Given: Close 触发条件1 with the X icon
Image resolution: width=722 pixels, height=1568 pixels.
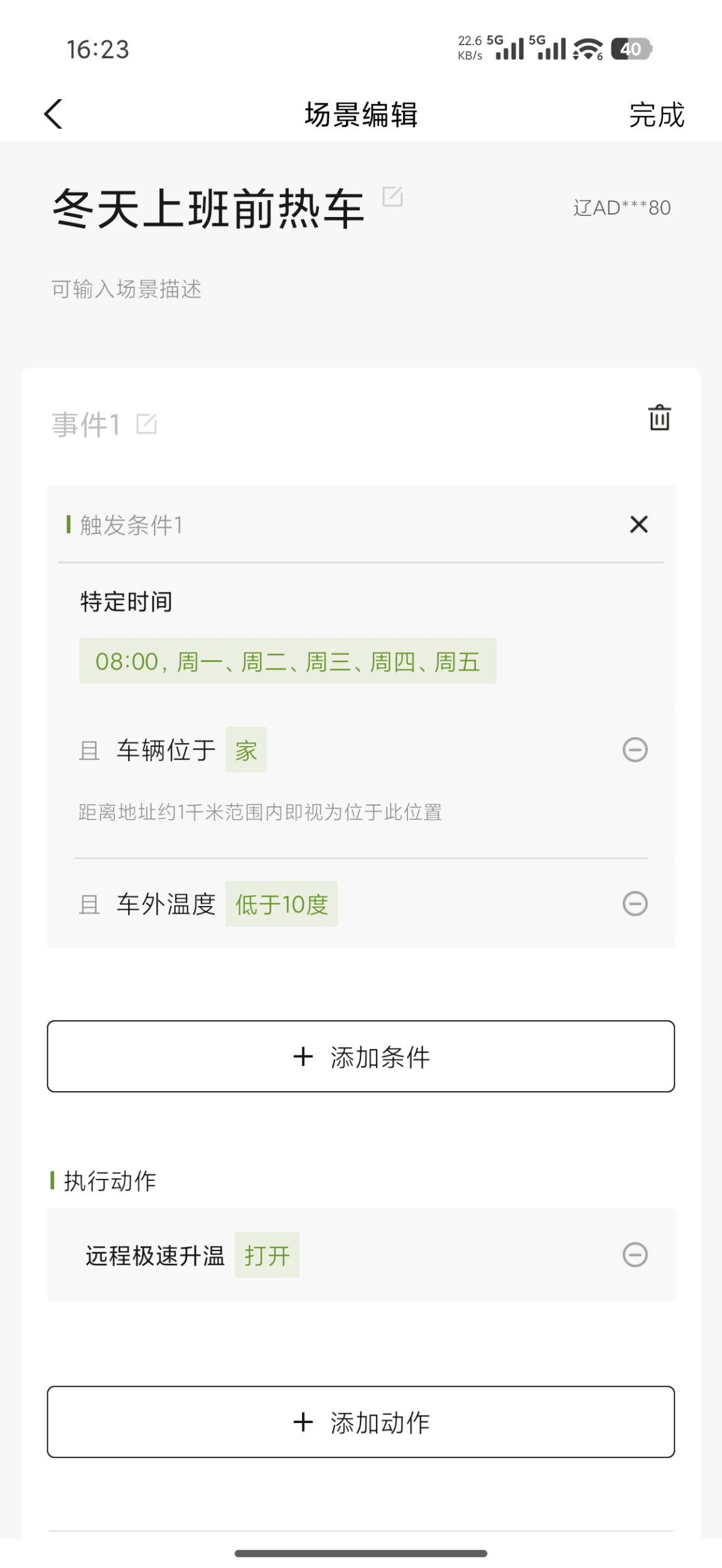Looking at the screenshot, I should coord(638,525).
